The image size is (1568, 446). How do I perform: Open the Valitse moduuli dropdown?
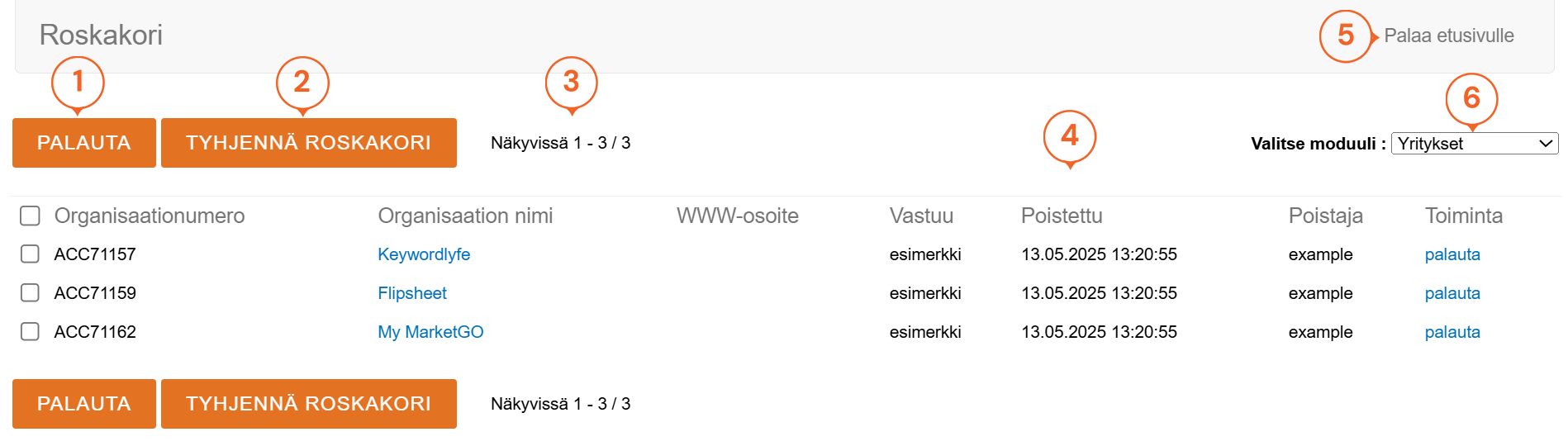1474,144
